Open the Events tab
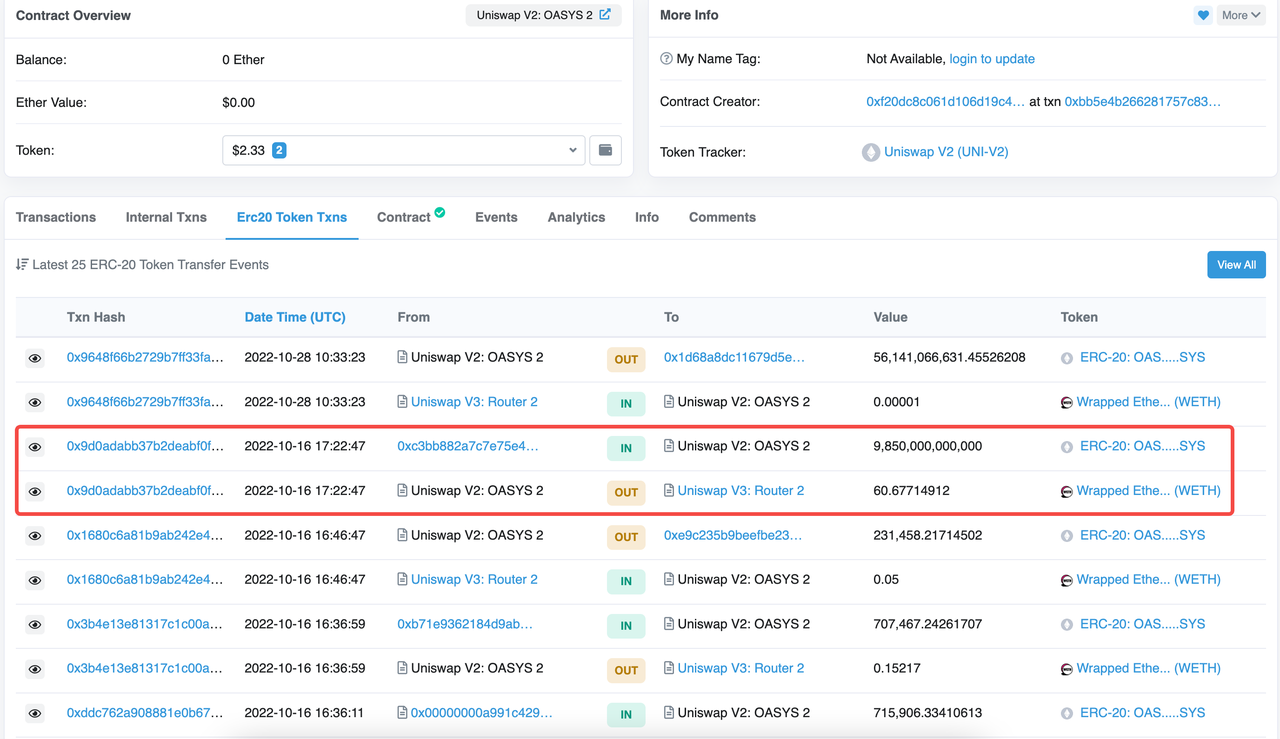 [x=496, y=217]
